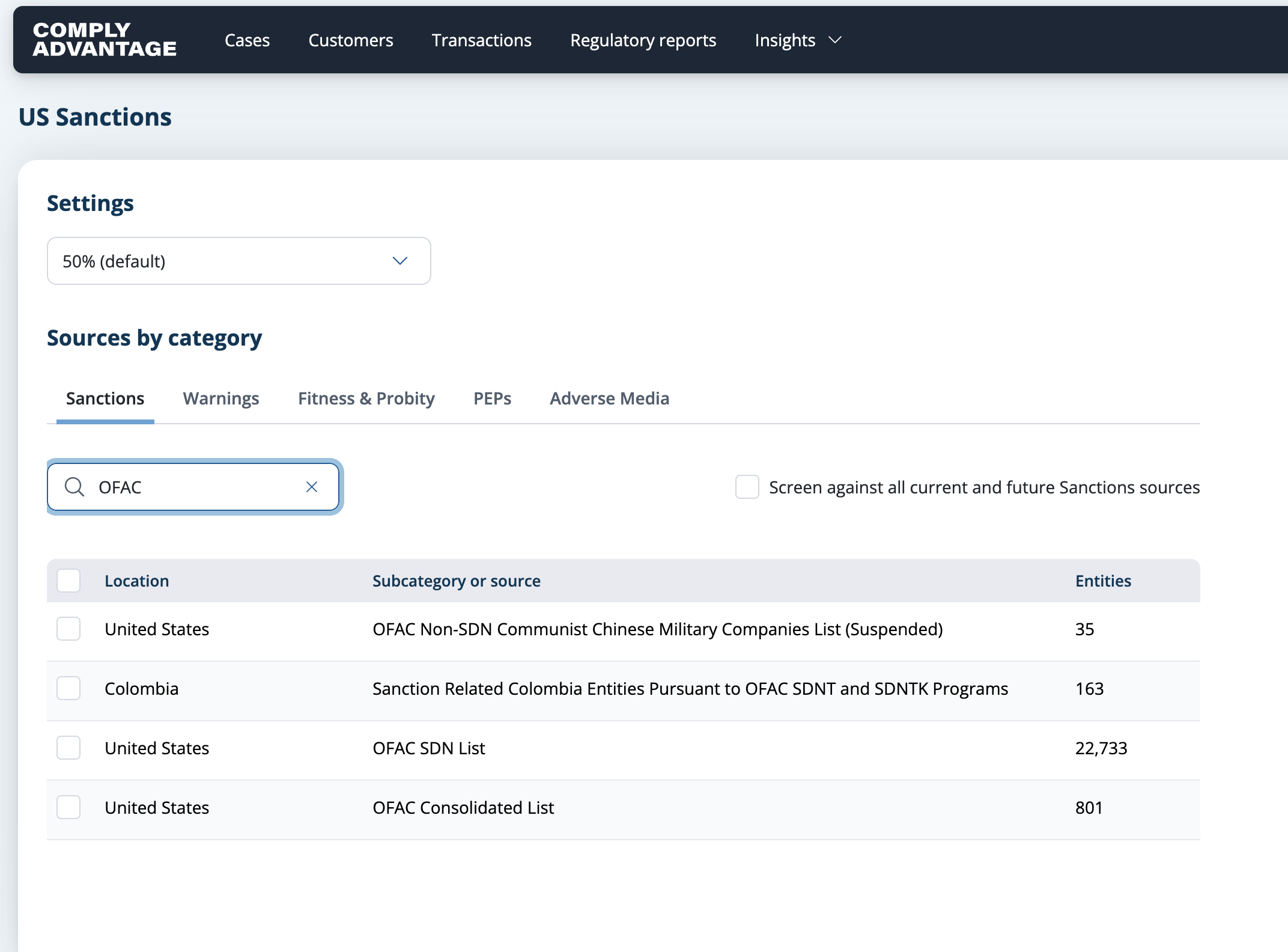Screen dimensions: 1288x952
Task: Click the 163 entities value
Action: pyautogui.click(x=1089, y=689)
